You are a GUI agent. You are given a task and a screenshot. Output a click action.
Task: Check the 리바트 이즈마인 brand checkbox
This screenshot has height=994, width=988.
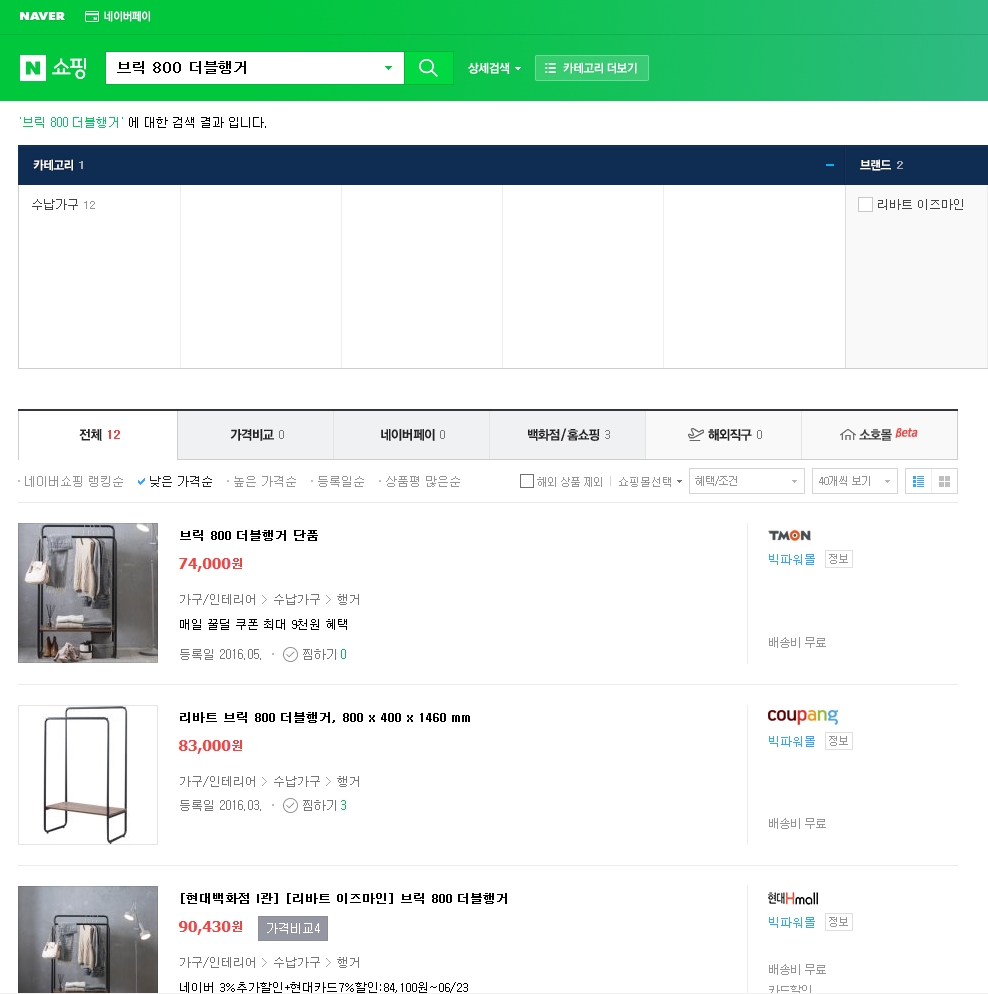point(866,205)
